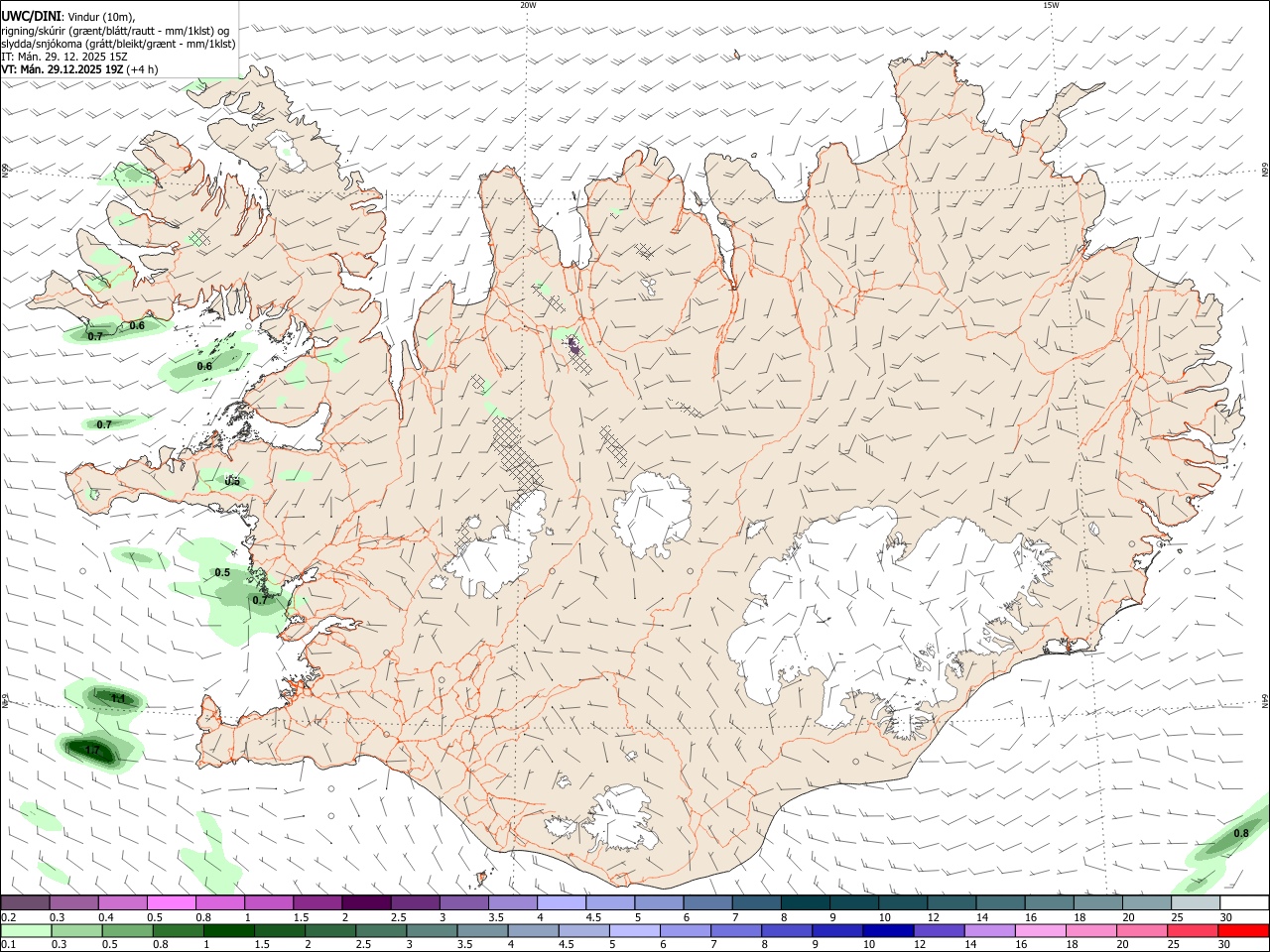Select the pale lavender 4 snow scale swatch

click(x=561, y=902)
